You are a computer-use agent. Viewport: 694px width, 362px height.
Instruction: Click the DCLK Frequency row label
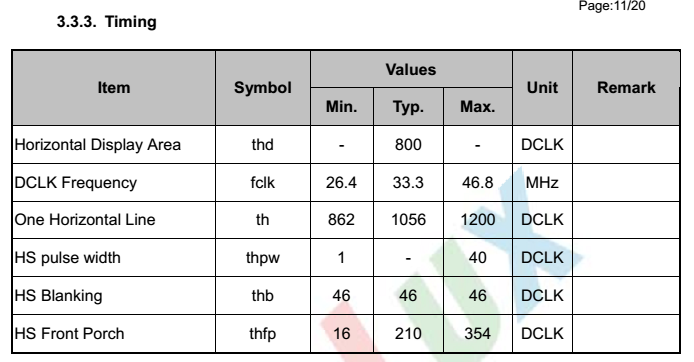pyautogui.click(x=76, y=183)
